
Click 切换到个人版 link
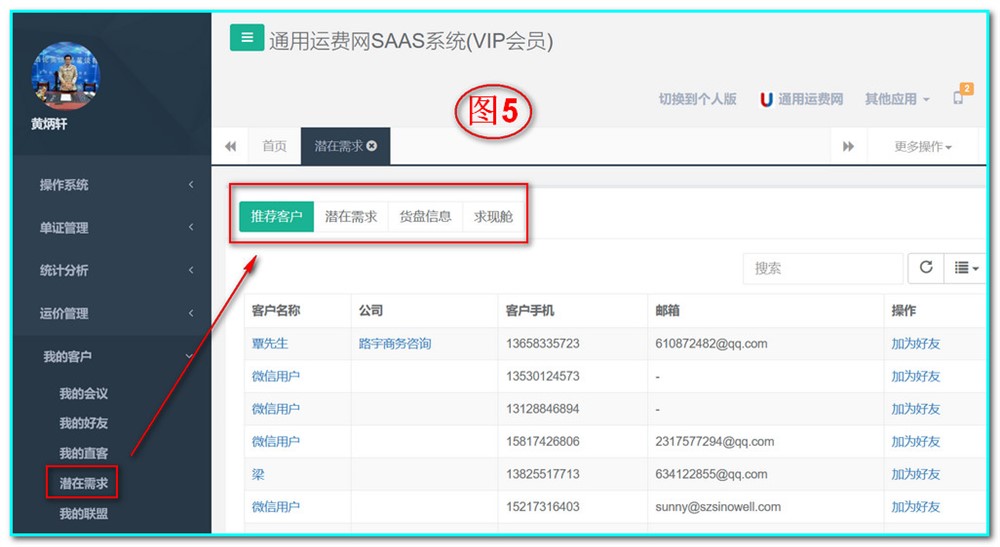(697, 99)
